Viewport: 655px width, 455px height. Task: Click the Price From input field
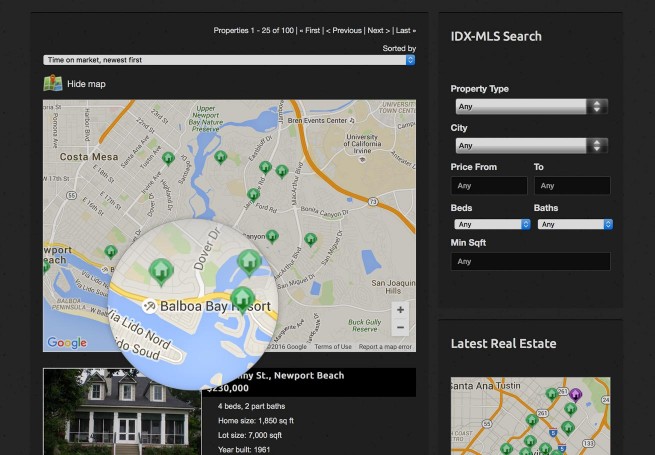pyautogui.click(x=489, y=186)
